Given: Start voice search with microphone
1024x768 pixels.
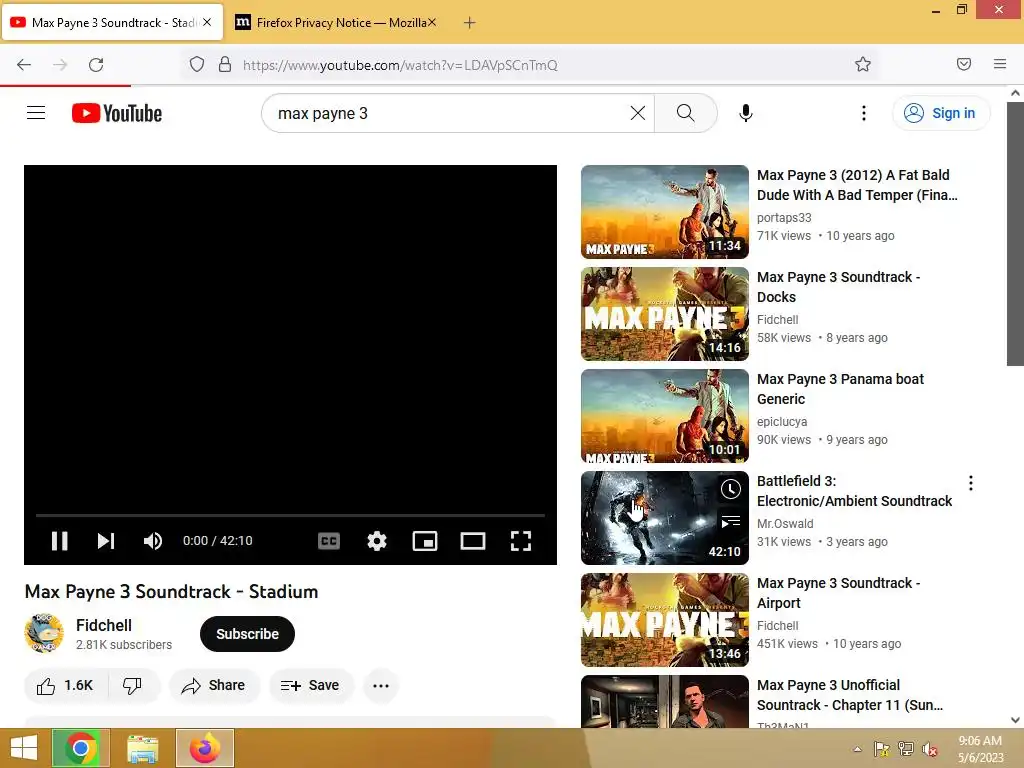Looking at the screenshot, I should (746, 113).
